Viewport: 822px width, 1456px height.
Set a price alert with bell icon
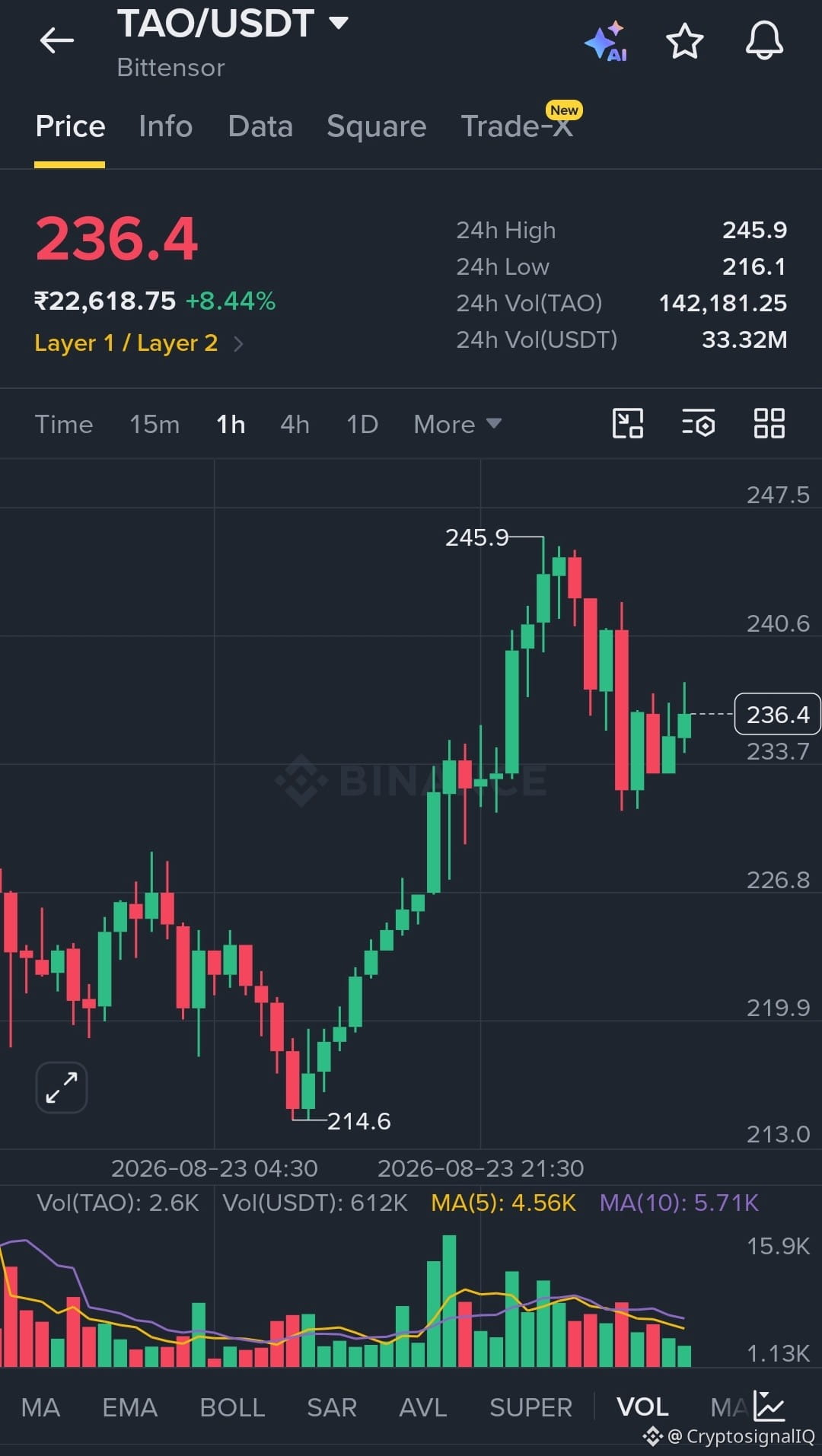(764, 41)
